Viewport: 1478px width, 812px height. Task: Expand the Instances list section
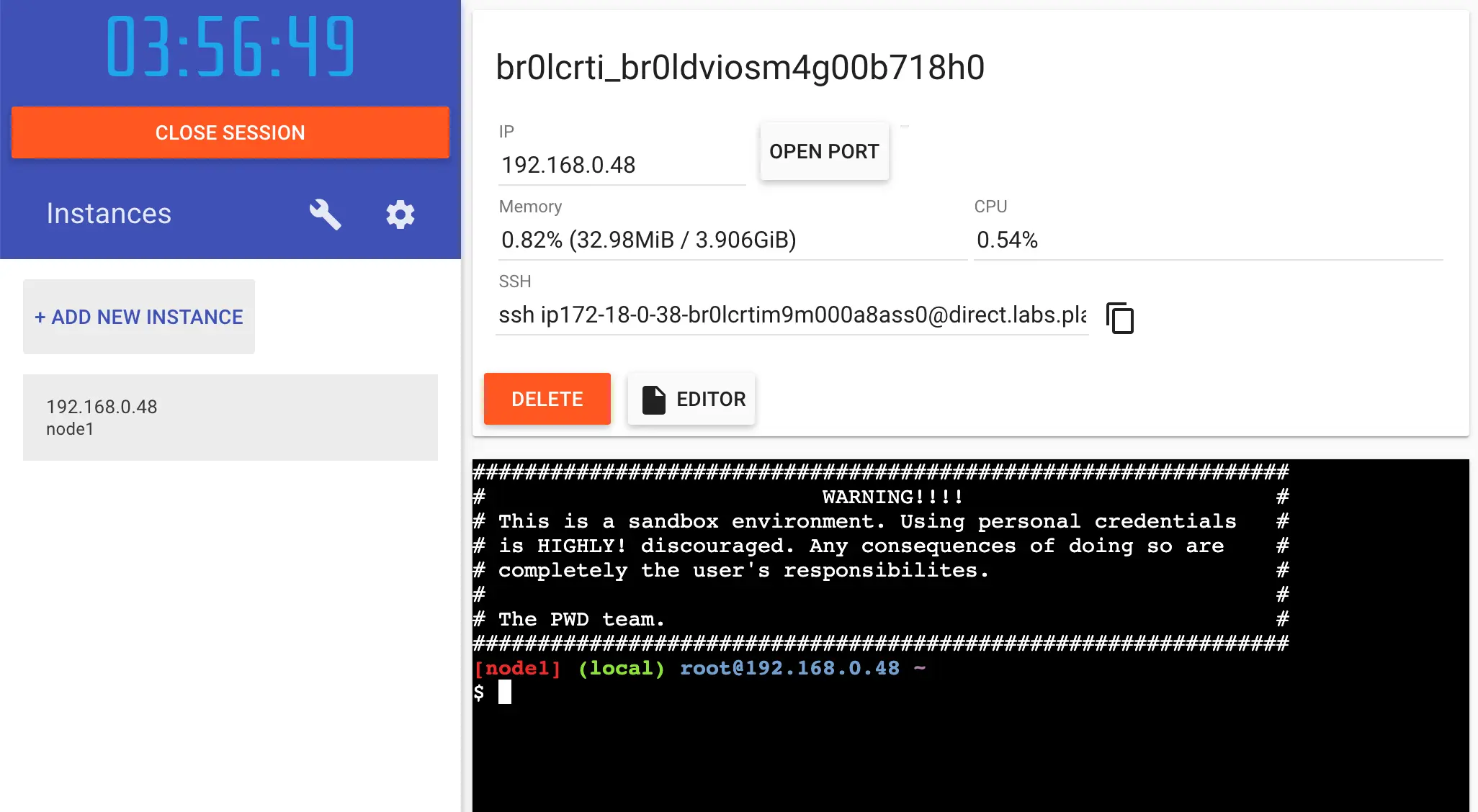pyautogui.click(x=109, y=212)
